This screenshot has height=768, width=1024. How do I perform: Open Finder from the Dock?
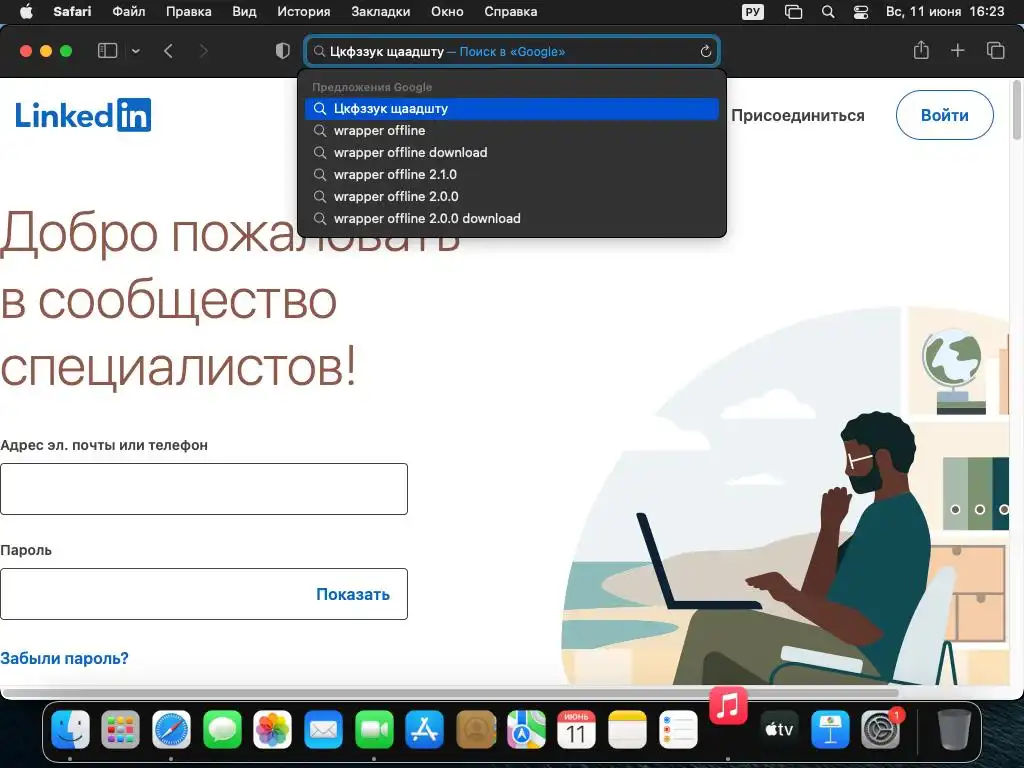pos(70,729)
